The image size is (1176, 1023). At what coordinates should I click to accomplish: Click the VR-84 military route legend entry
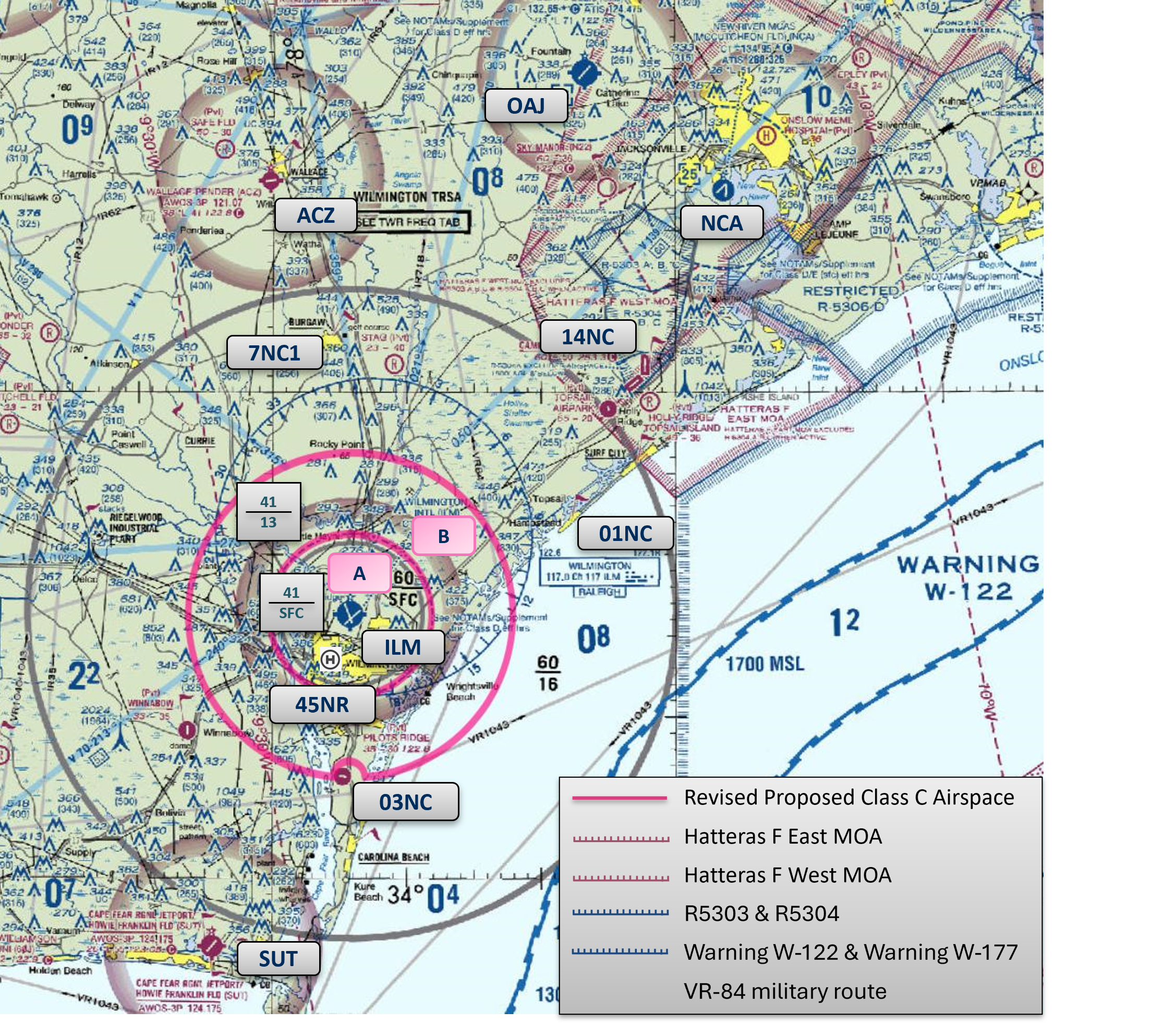(785, 992)
